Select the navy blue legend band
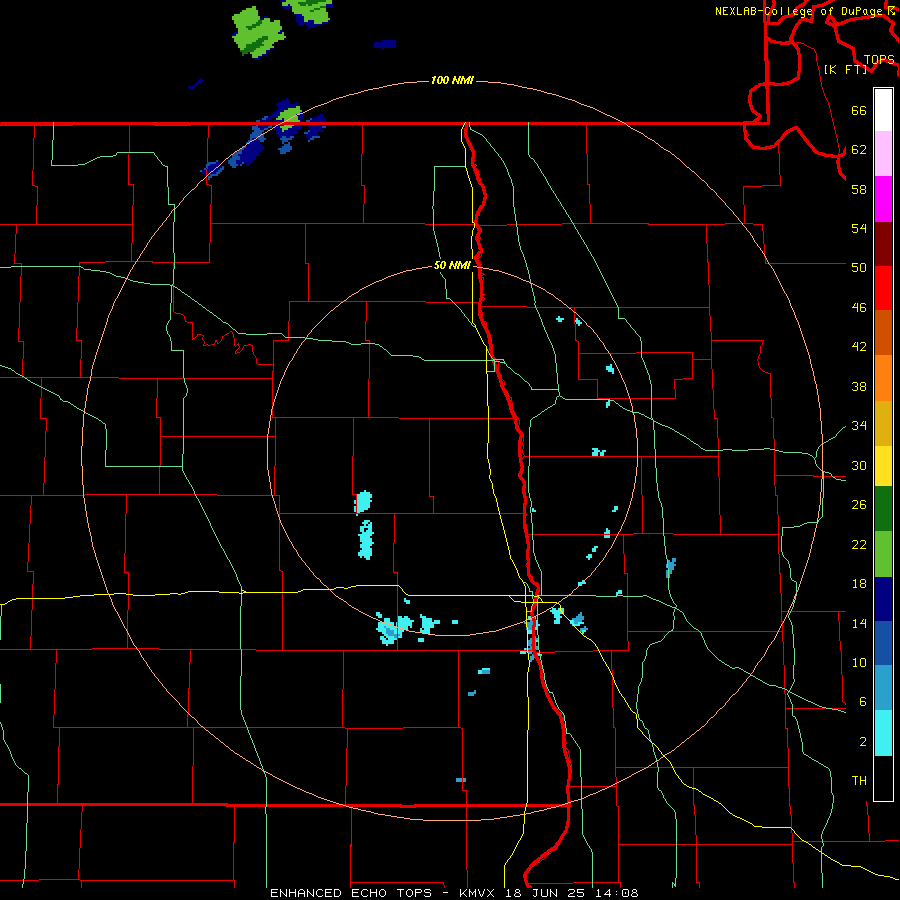 883,600
